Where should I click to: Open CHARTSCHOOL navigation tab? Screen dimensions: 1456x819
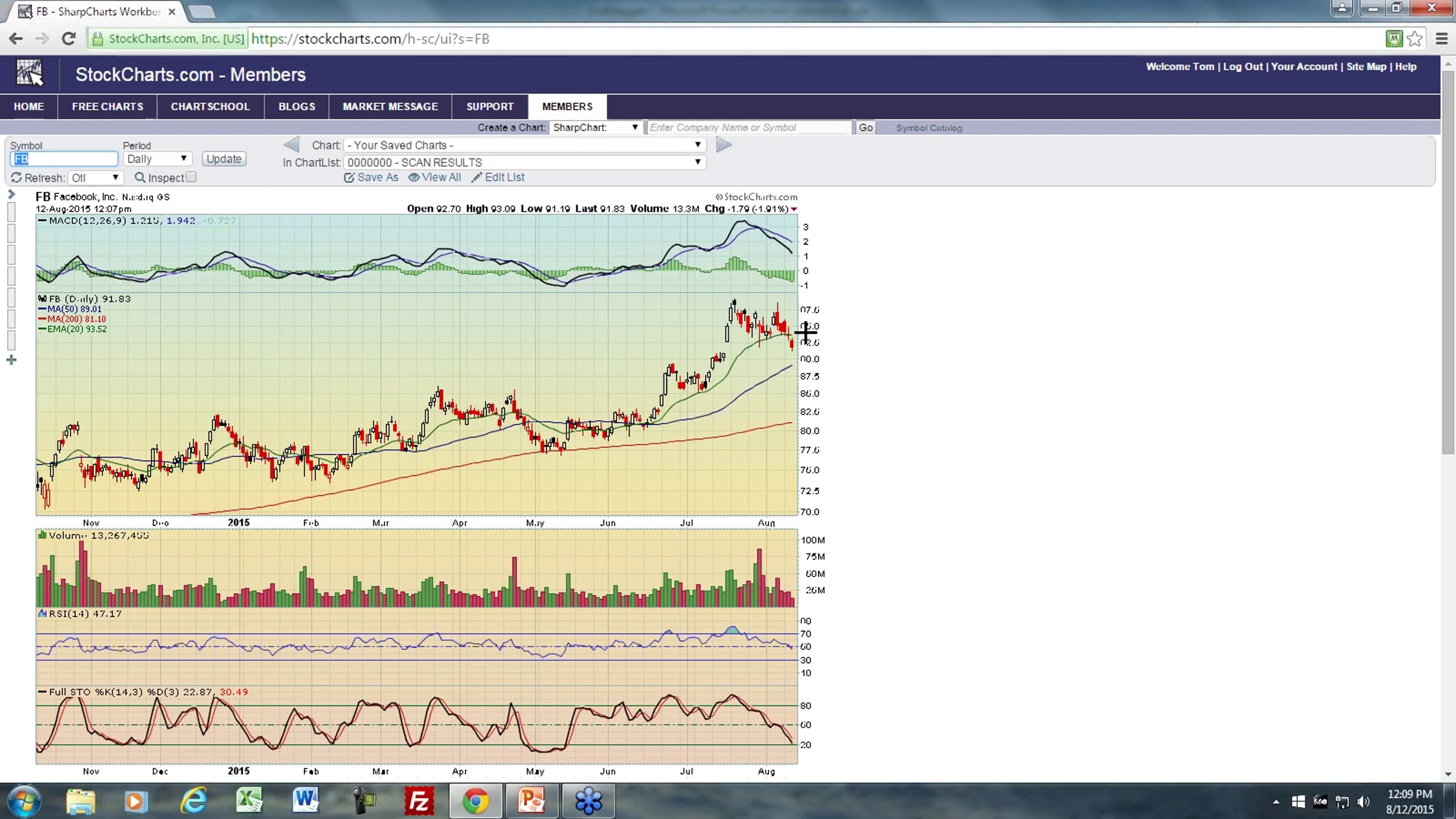coord(210,107)
